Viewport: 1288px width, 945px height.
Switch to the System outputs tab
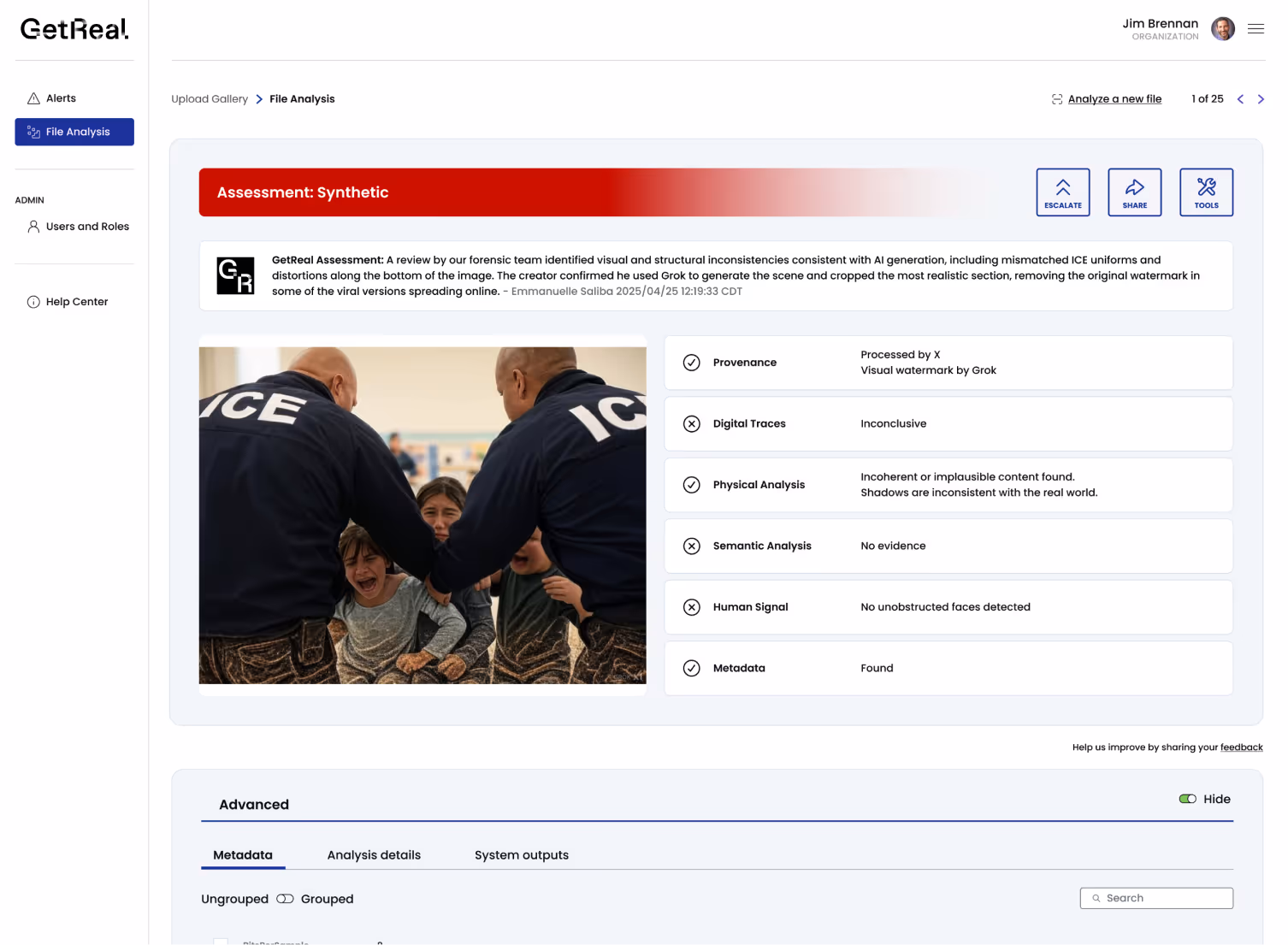tap(522, 855)
